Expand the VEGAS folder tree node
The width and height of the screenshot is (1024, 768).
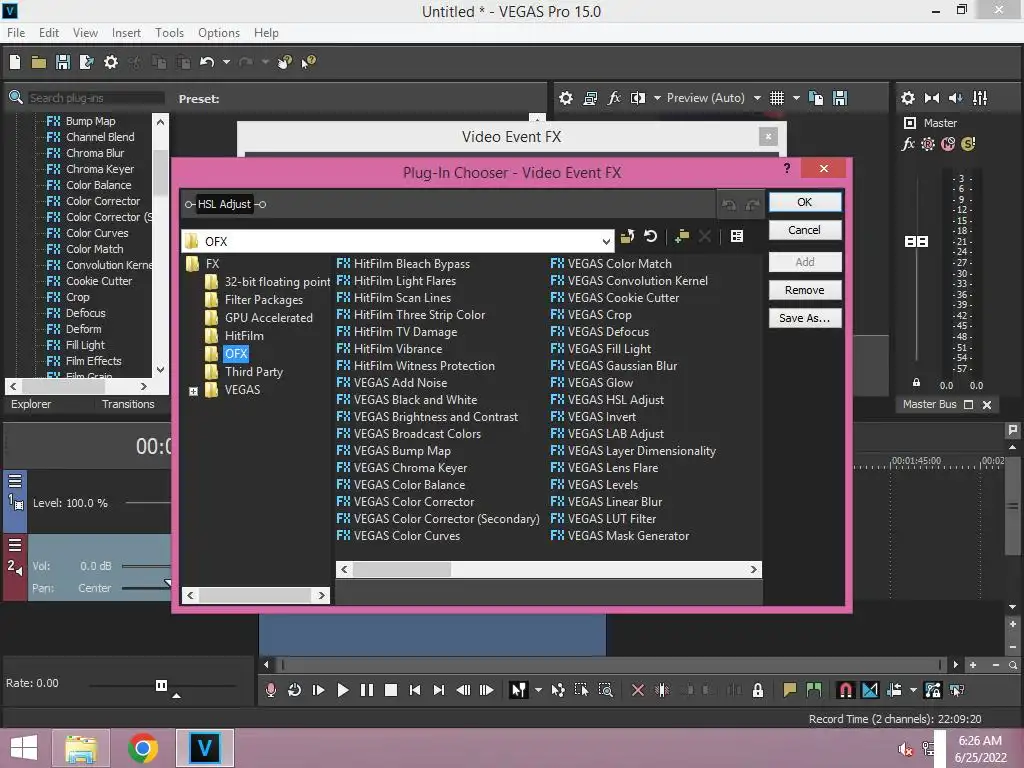point(193,391)
